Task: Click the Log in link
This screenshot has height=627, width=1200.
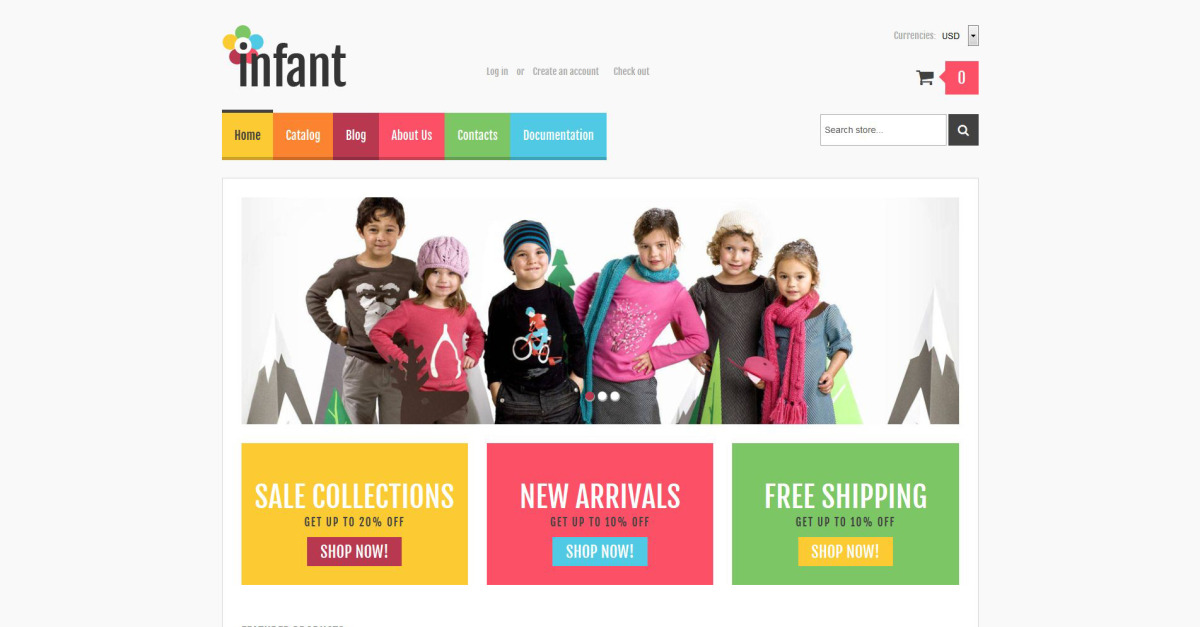Action: tap(497, 71)
